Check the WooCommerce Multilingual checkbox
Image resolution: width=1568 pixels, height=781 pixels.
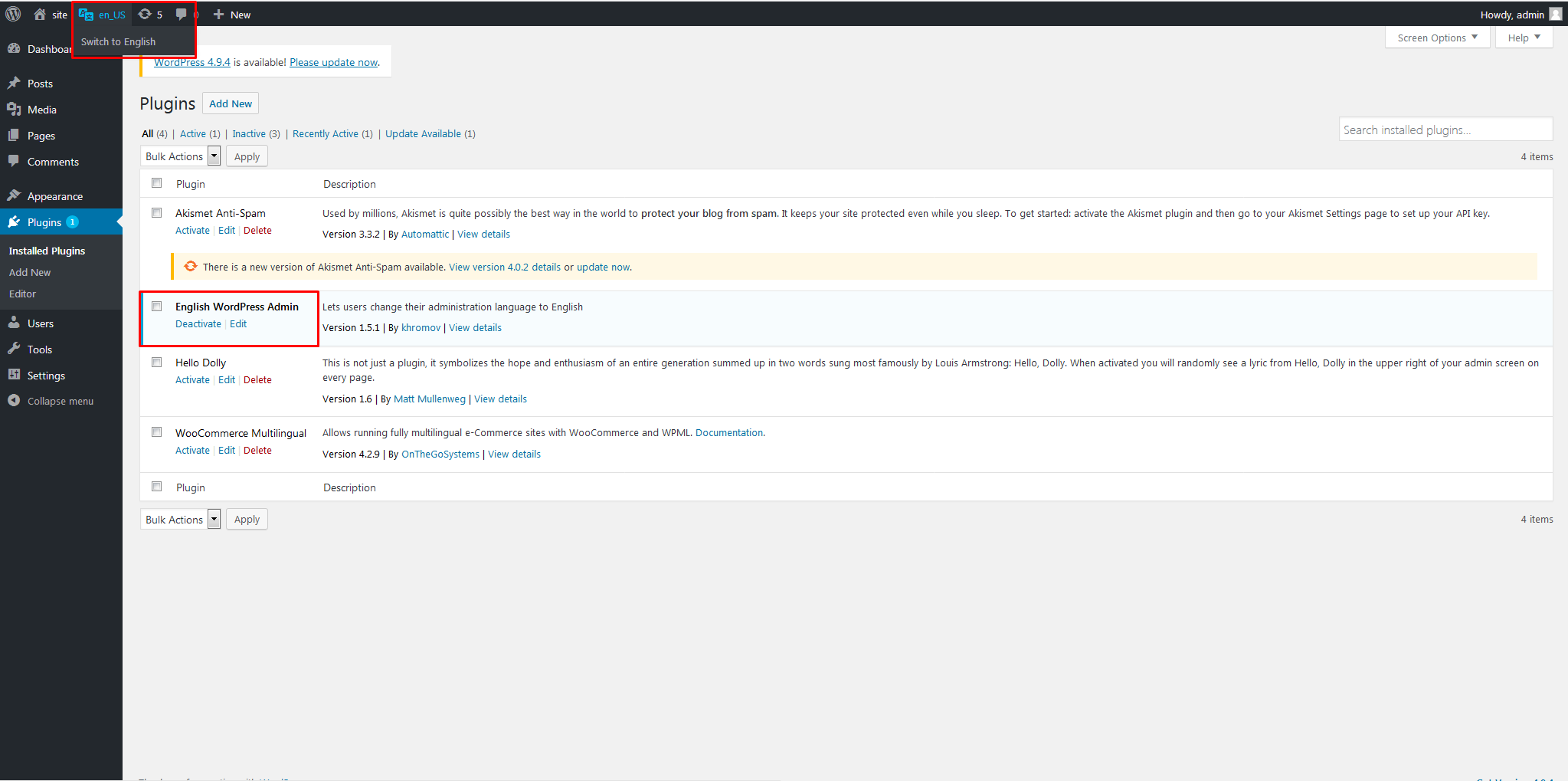pos(157,432)
